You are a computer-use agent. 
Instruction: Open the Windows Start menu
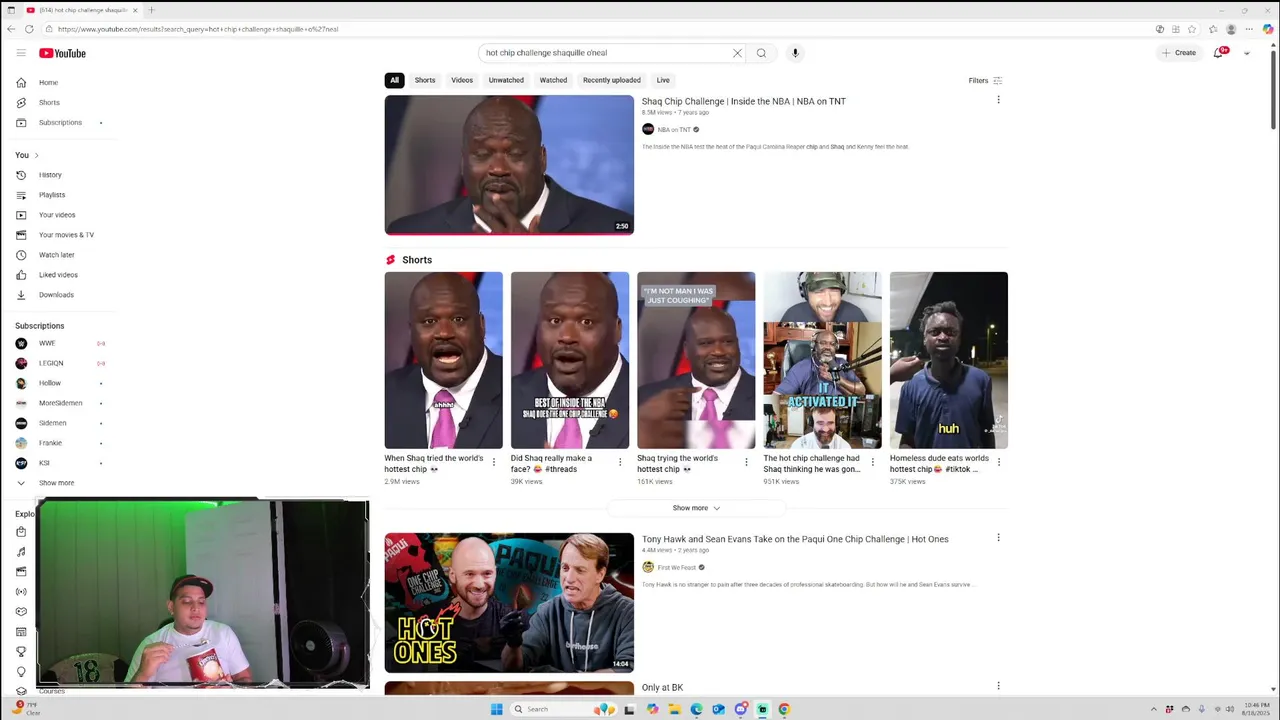coord(497,709)
